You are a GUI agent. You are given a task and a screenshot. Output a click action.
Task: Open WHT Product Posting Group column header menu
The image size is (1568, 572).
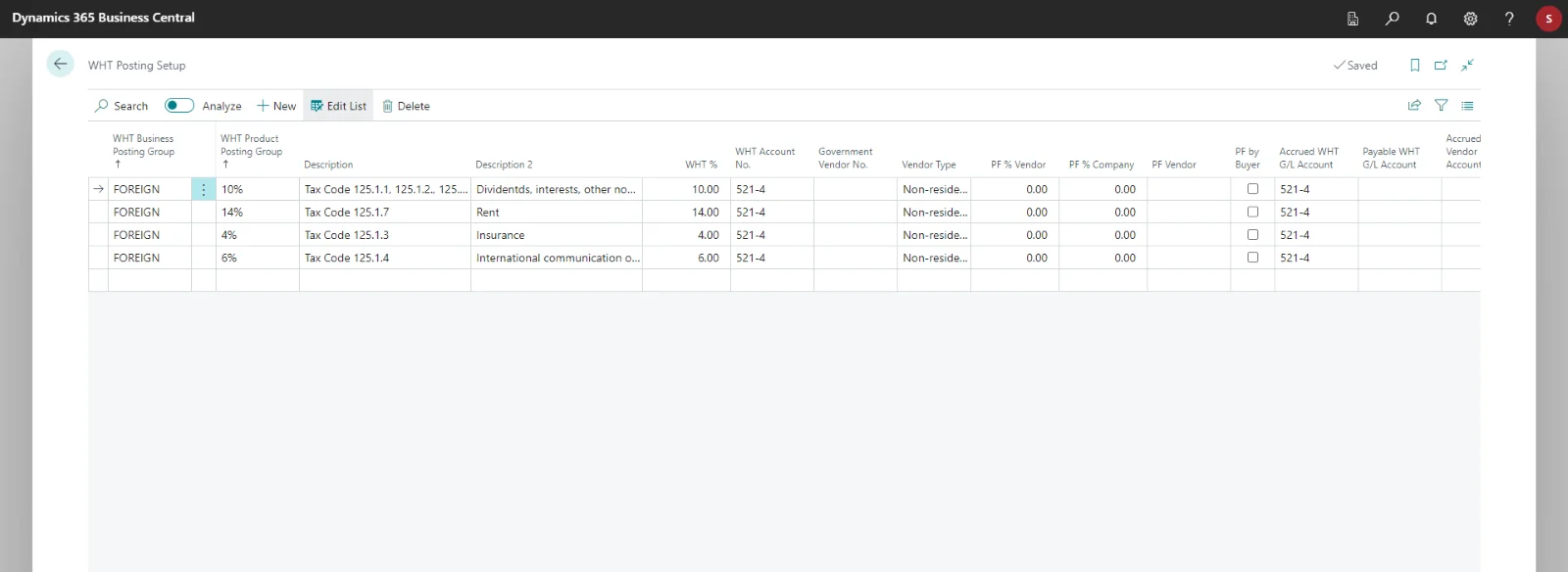point(251,146)
